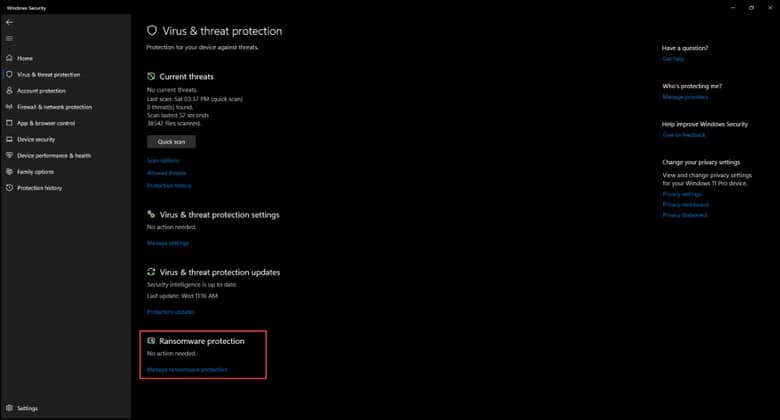Click Manage settings link
The height and width of the screenshot is (420, 780).
point(168,243)
